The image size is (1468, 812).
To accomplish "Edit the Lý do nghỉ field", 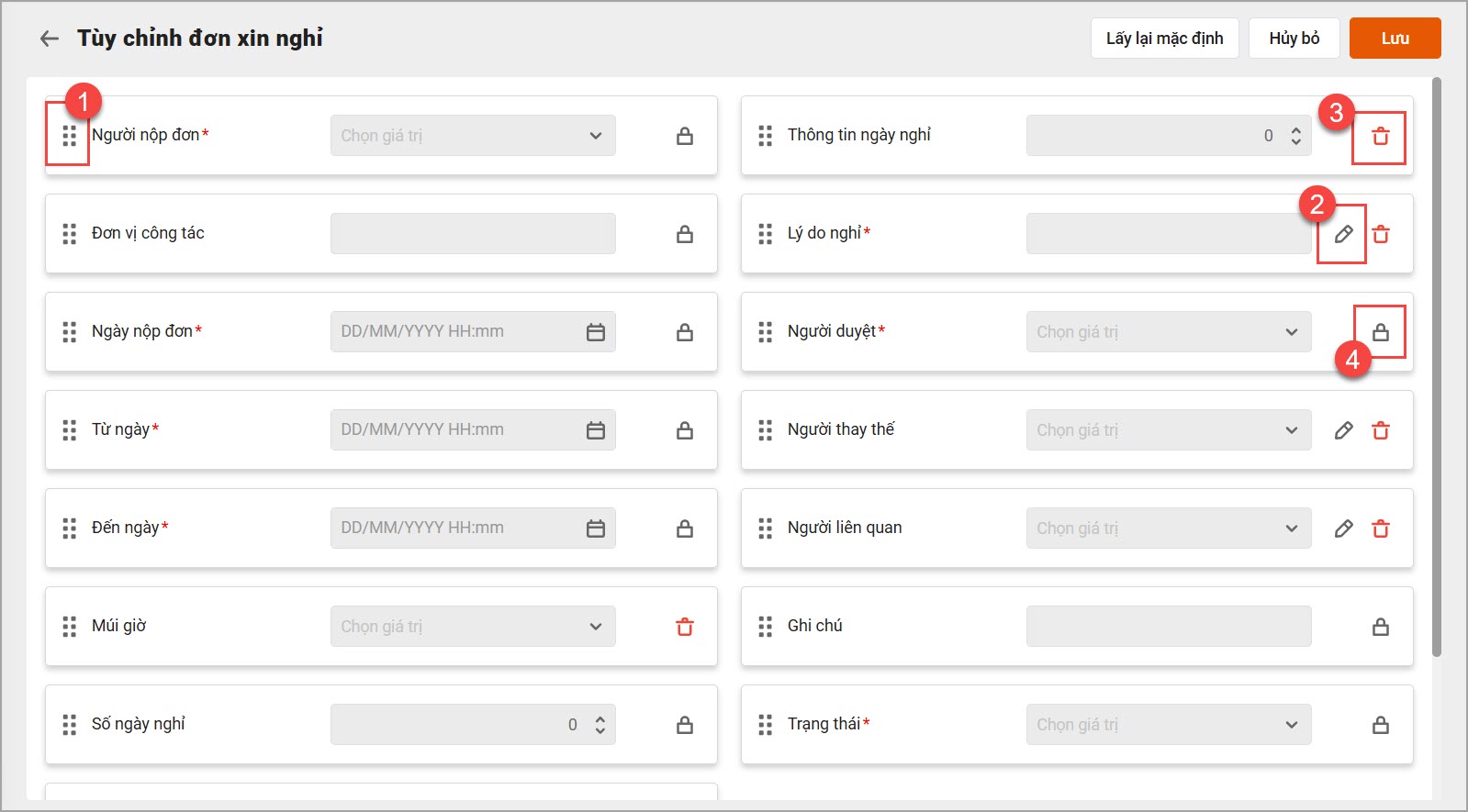I will [1343, 234].
